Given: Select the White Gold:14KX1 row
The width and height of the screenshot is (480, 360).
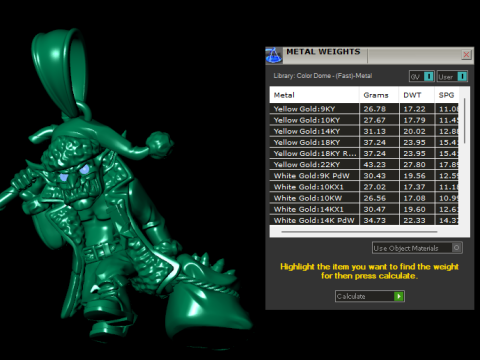Looking at the screenshot, I should point(364,209).
